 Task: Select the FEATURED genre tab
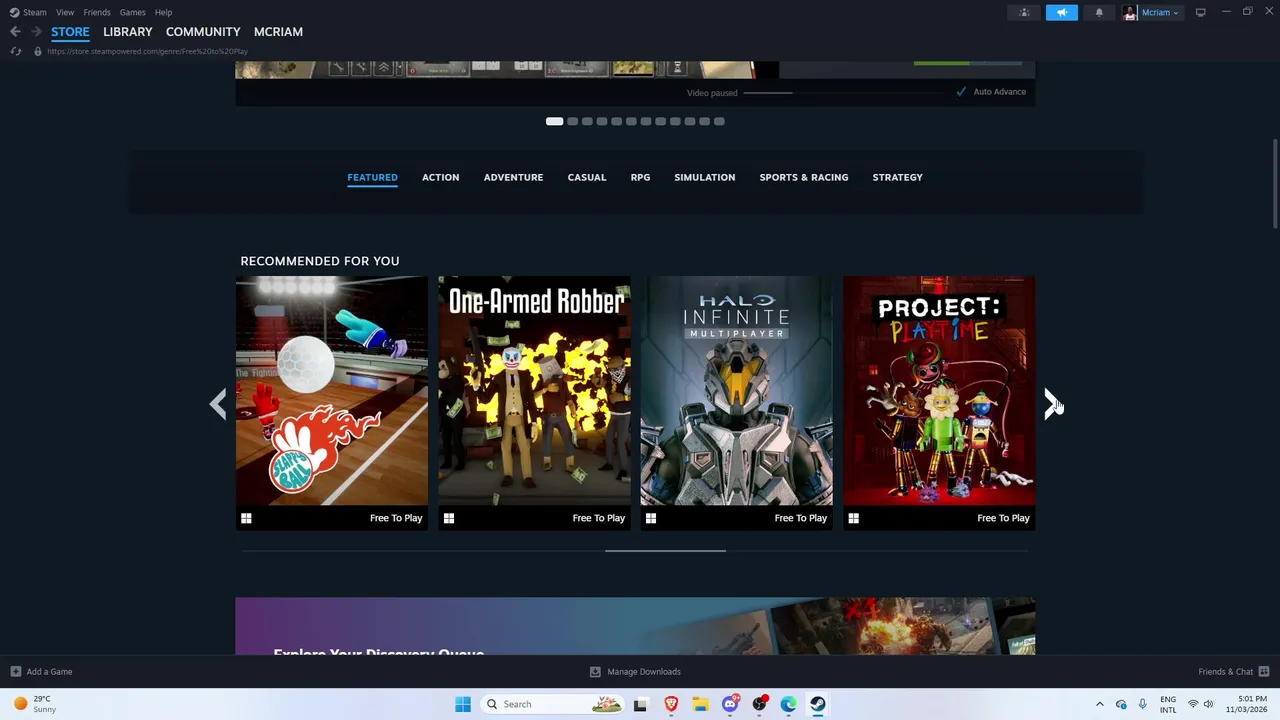372,177
